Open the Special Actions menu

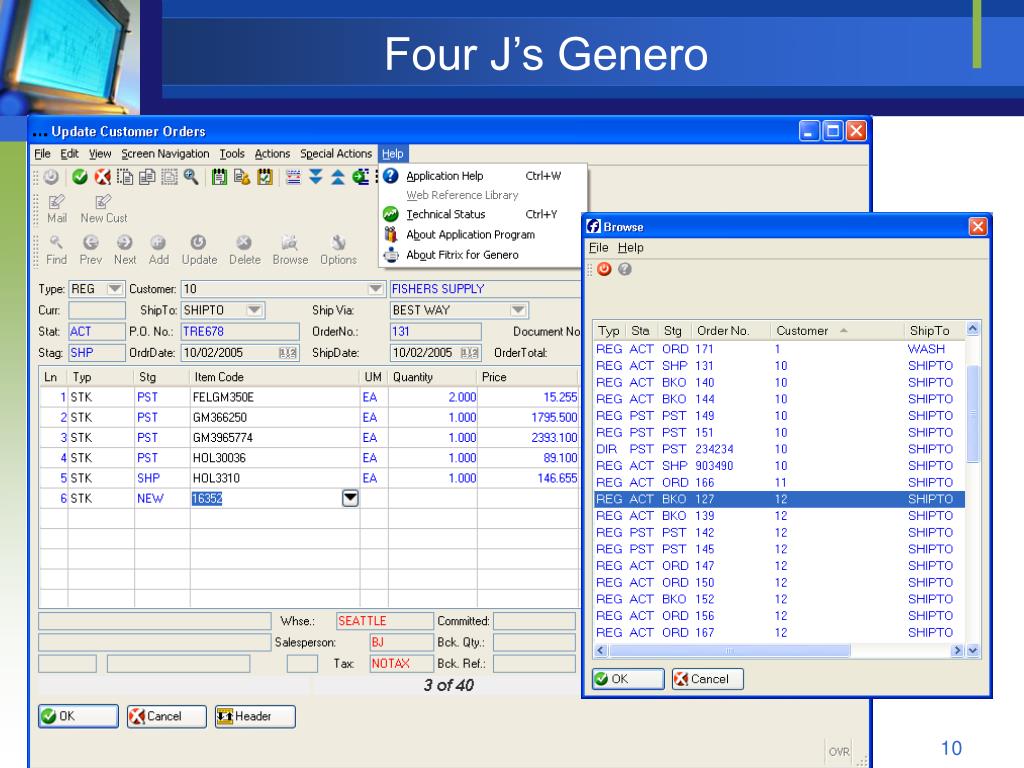tap(336, 153)
